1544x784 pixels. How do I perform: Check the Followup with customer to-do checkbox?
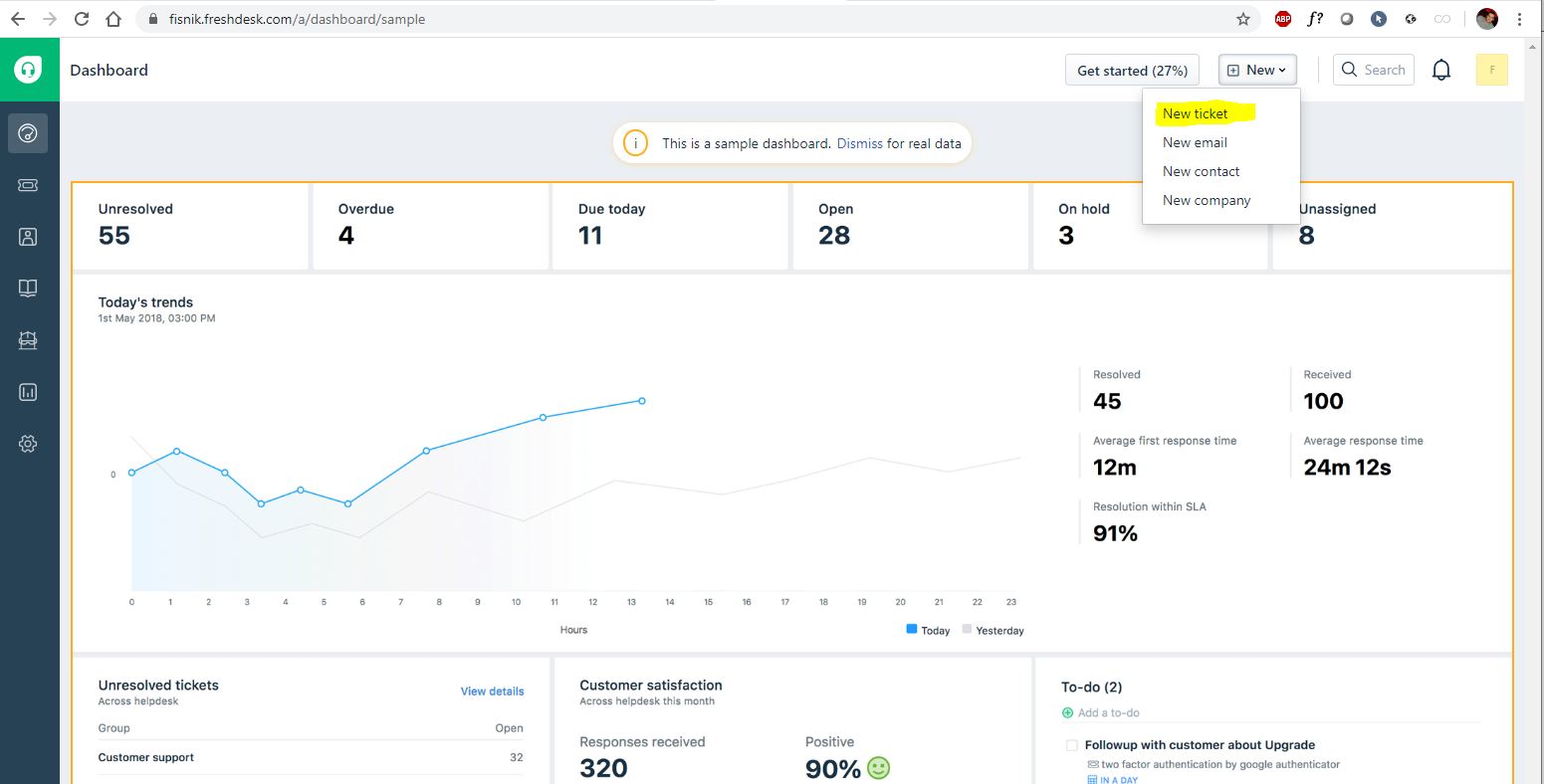pos(1071,745)
